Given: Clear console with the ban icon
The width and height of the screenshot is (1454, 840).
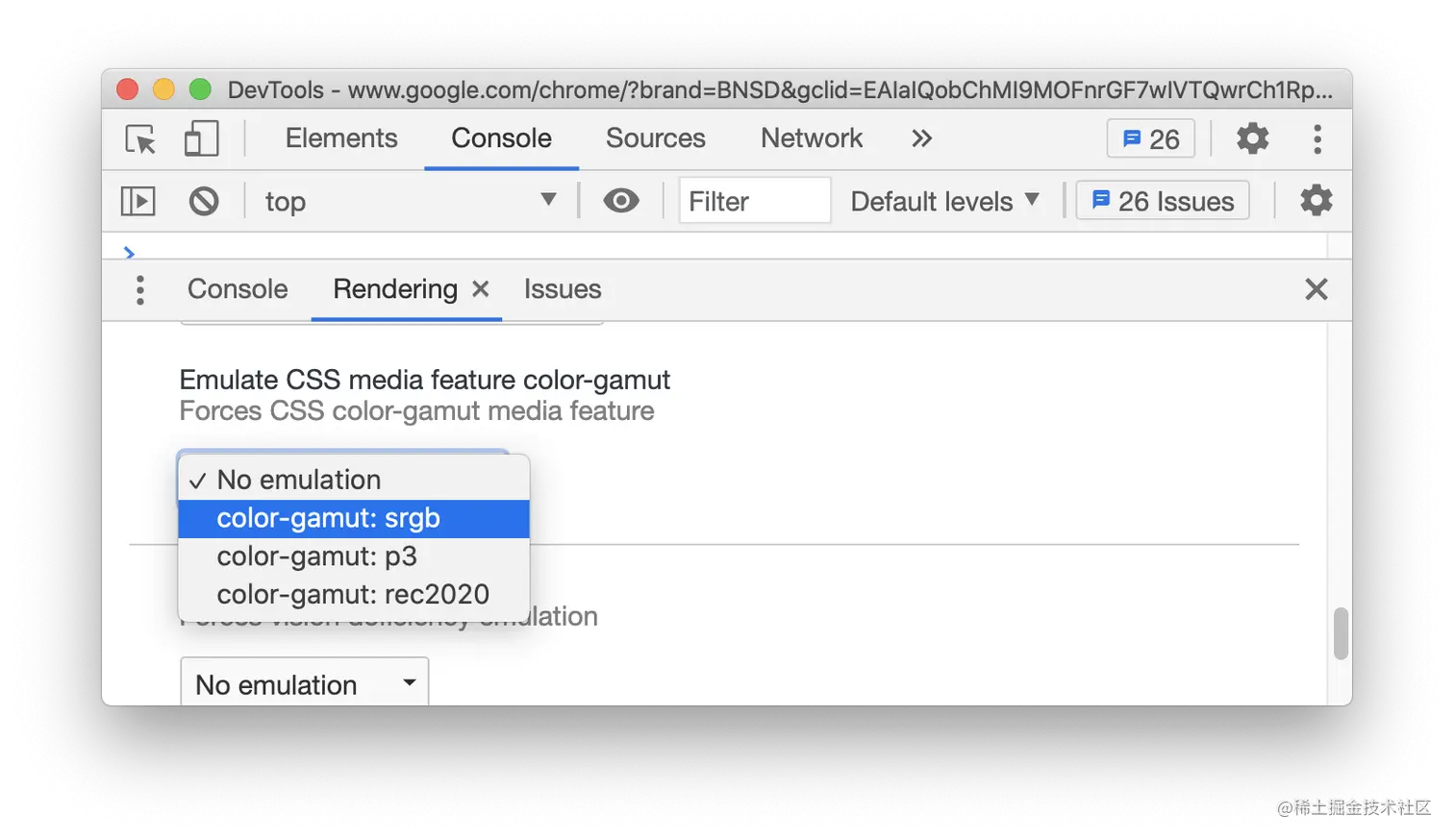Looking at the screenshot, I should click(204, 201).
